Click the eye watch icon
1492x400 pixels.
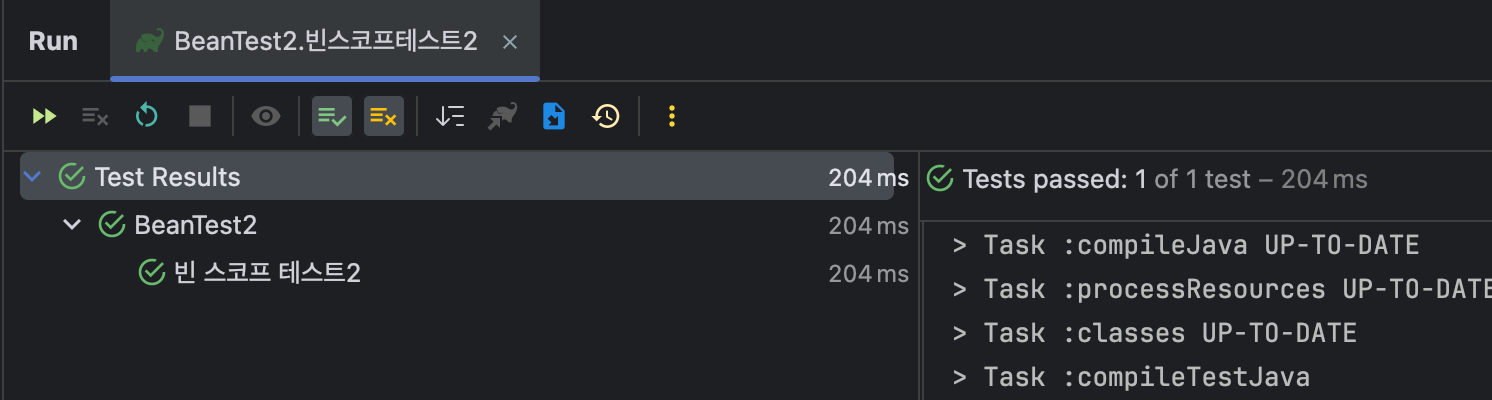pyautogui.click(x=266, y=117)
